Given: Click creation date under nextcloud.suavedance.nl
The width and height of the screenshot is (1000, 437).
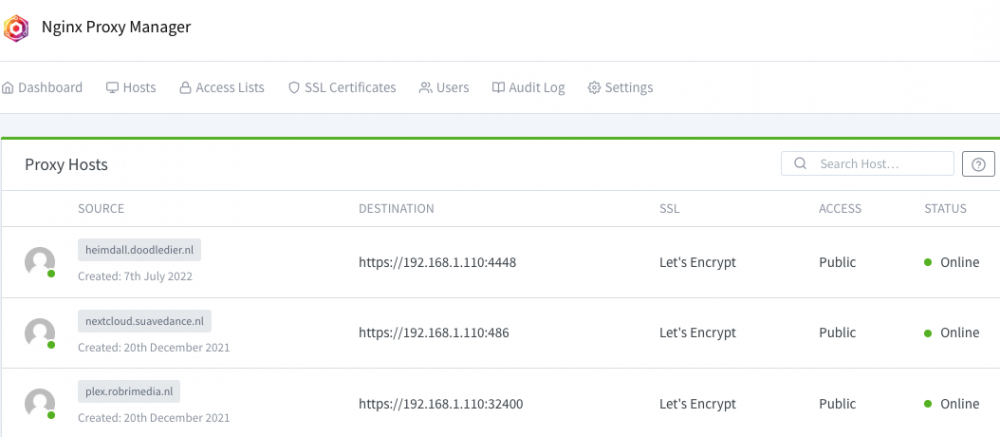Looking at the screenshot, I should coord(154,348).
